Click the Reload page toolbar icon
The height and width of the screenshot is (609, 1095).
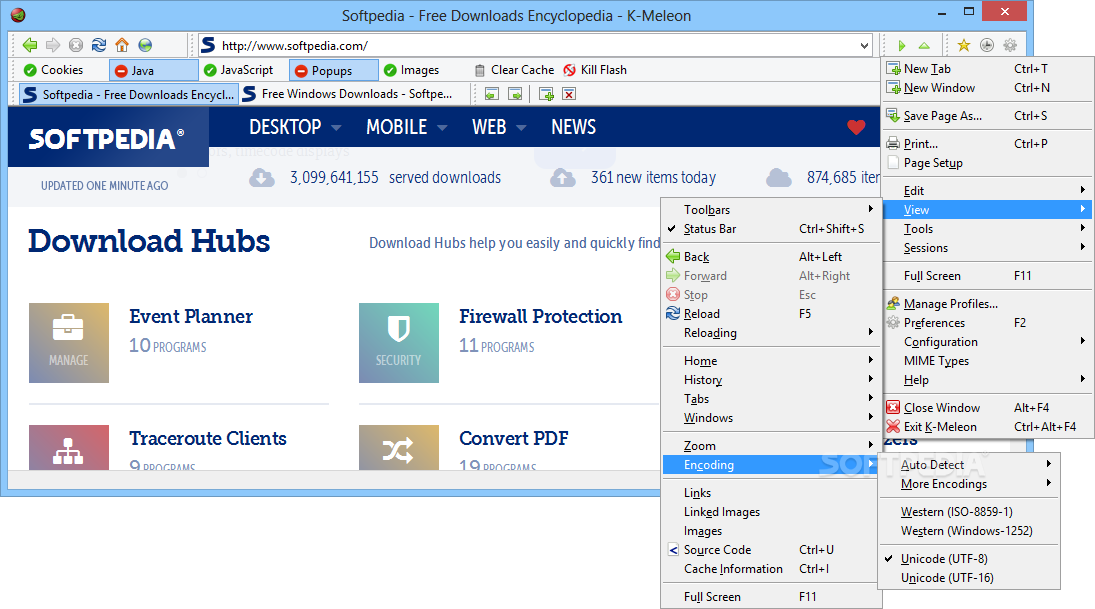(x=99, y=45)
